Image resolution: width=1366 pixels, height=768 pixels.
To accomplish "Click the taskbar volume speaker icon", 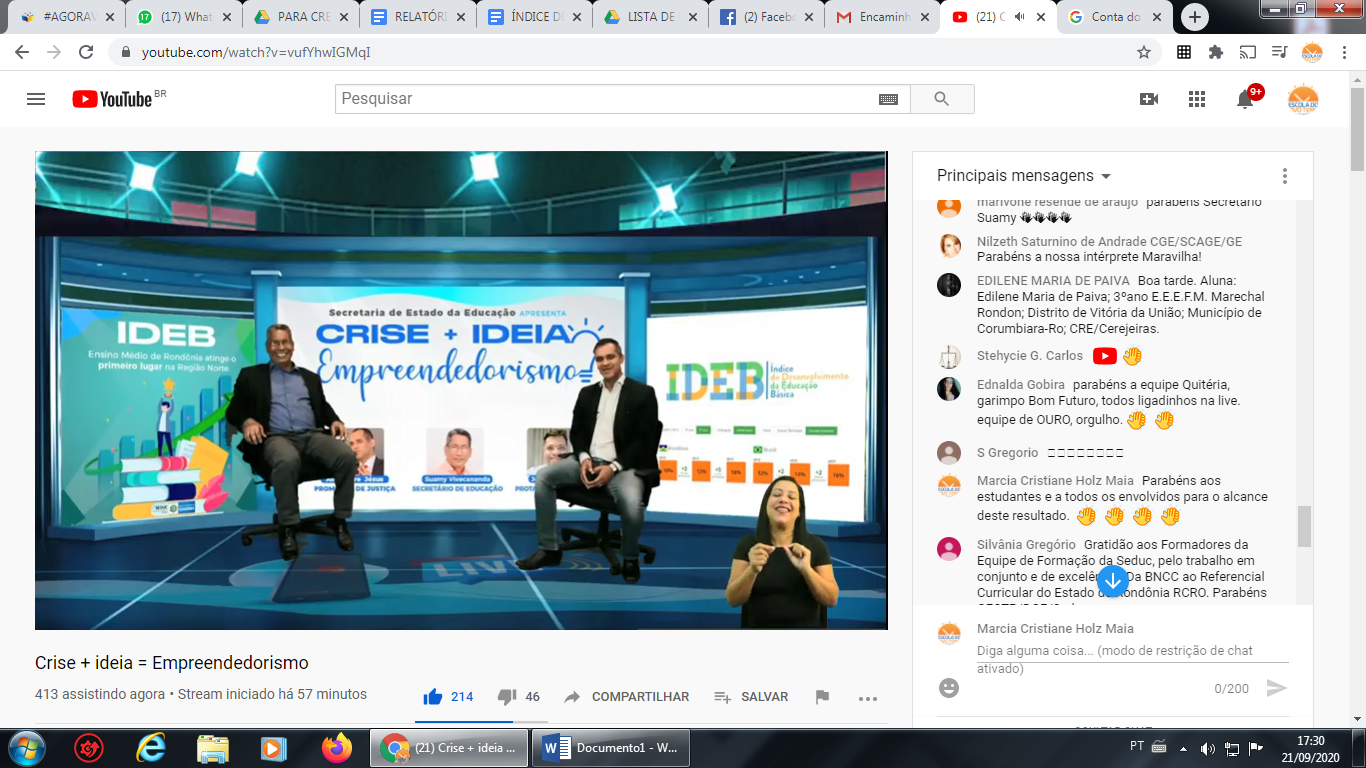I will (1207, 748).
